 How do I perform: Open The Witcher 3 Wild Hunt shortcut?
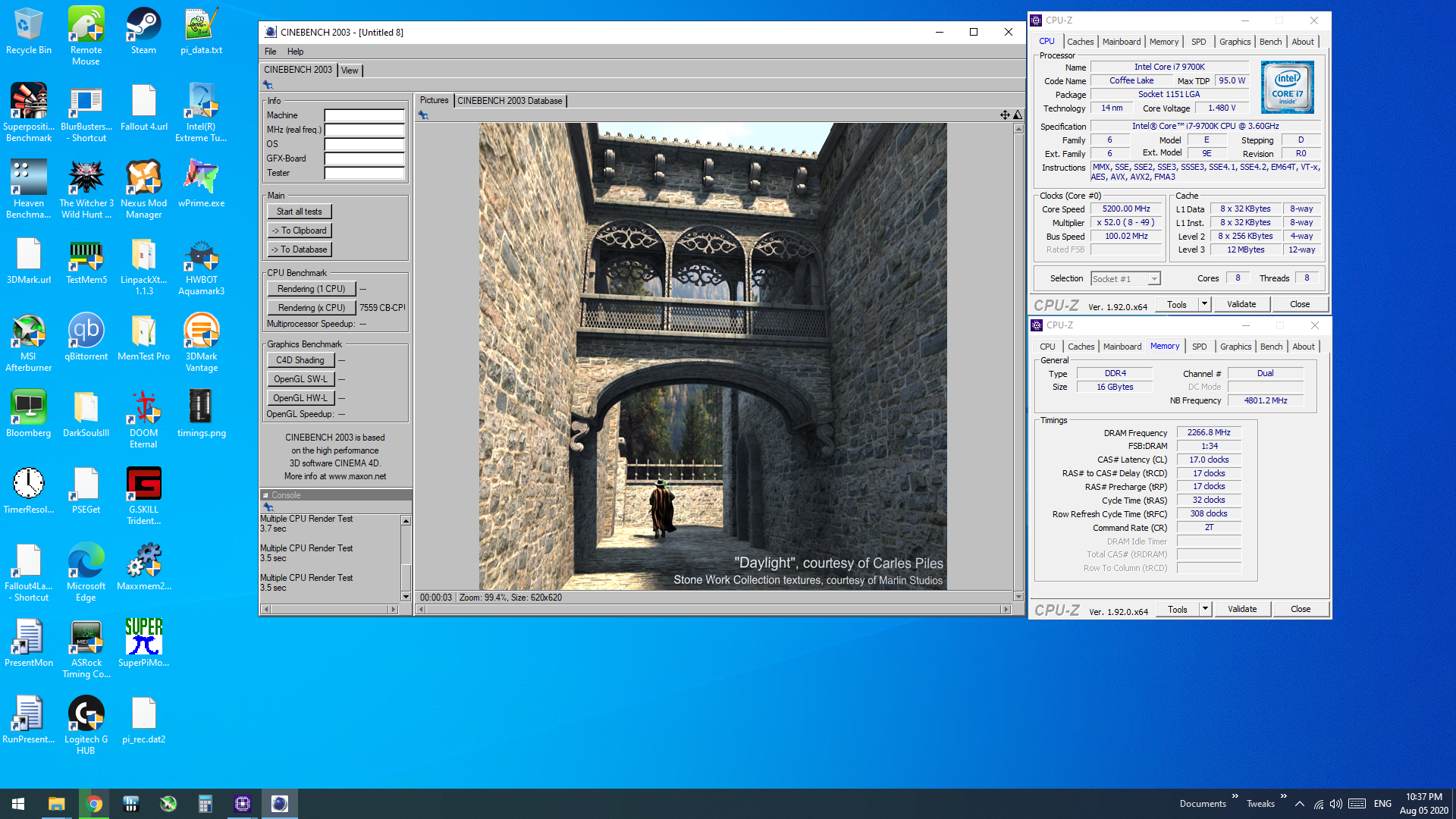86,190
